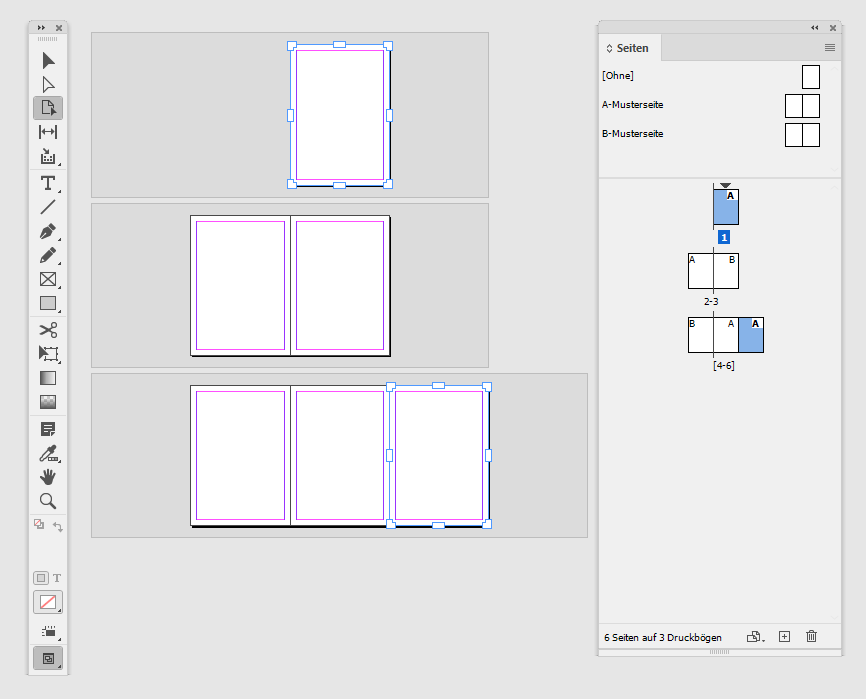Select the B-Musterseite entry
Screen dimensions: 866x699
coord(646,133)
